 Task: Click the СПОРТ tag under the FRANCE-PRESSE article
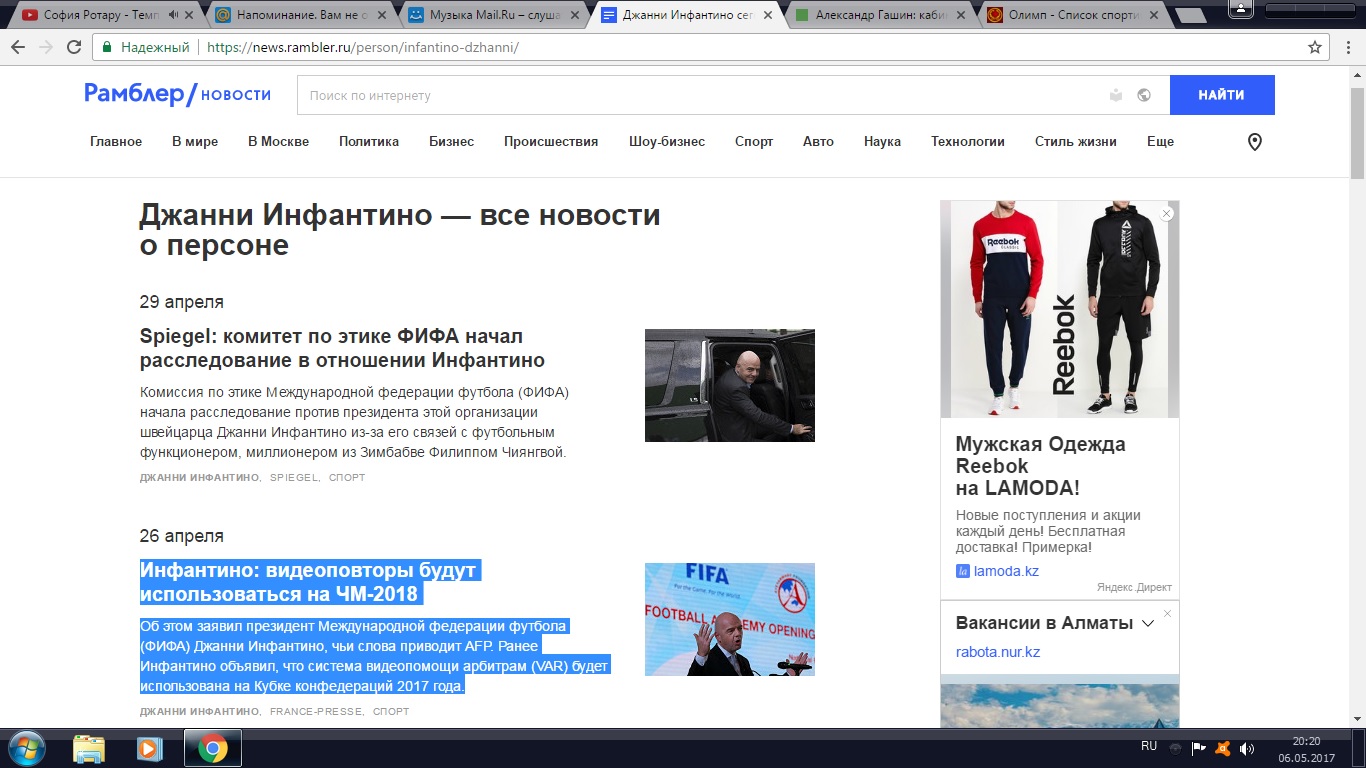point(391,712)
